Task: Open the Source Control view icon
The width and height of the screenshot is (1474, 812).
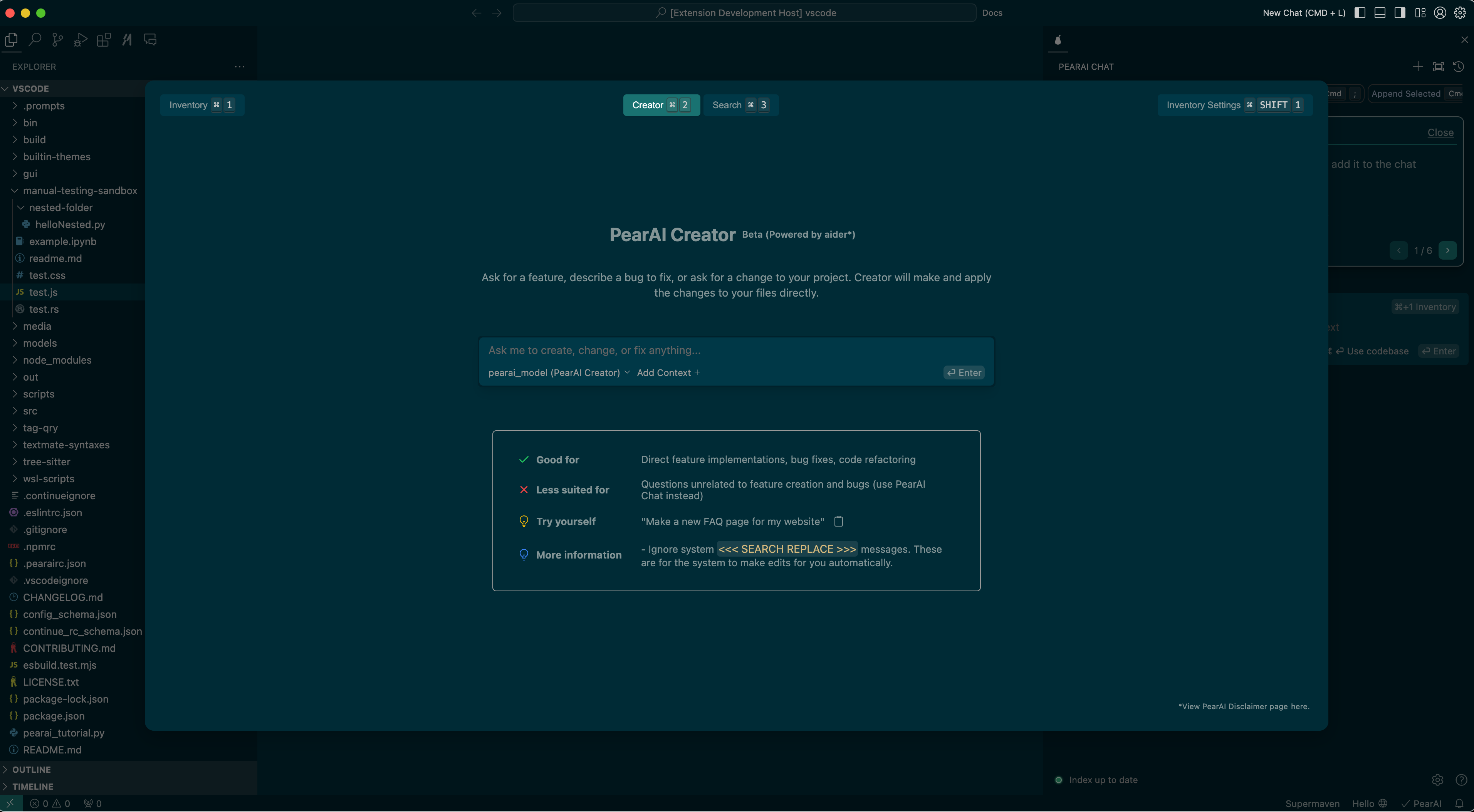Action: click(x=57, y=40)
